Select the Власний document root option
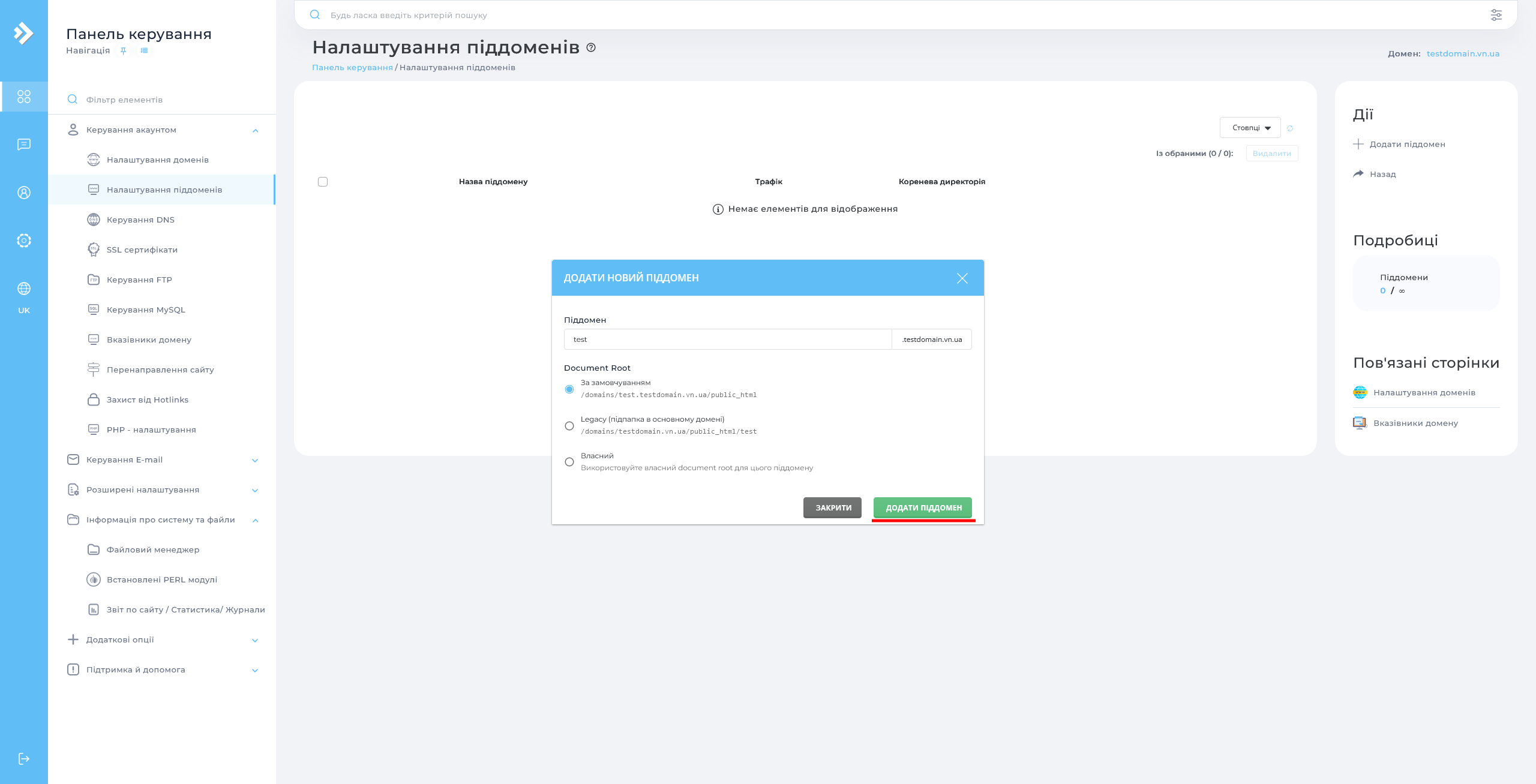1536x784 pixels. click(x=568, y=462)
